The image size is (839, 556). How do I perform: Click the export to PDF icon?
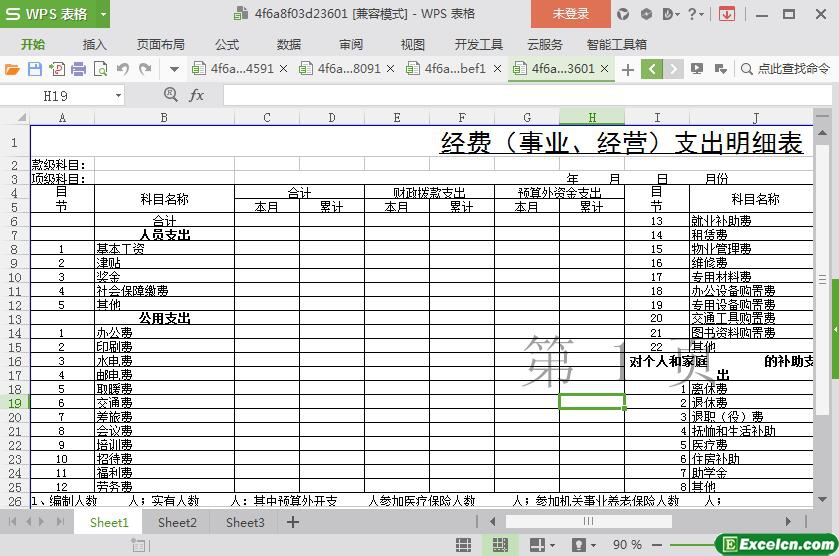click(57, 69)
